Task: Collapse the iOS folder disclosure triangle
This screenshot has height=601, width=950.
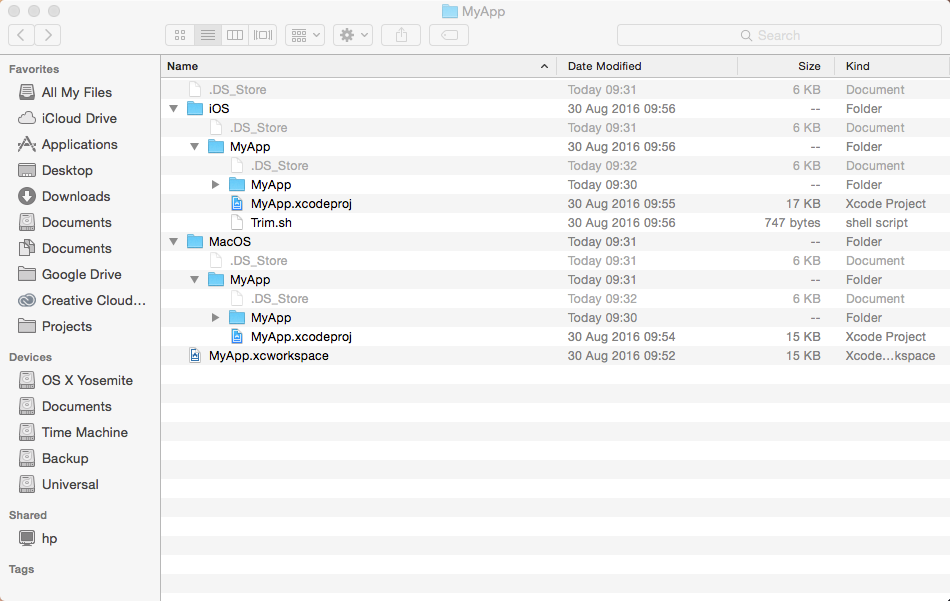Action: [x=174, y=108]
